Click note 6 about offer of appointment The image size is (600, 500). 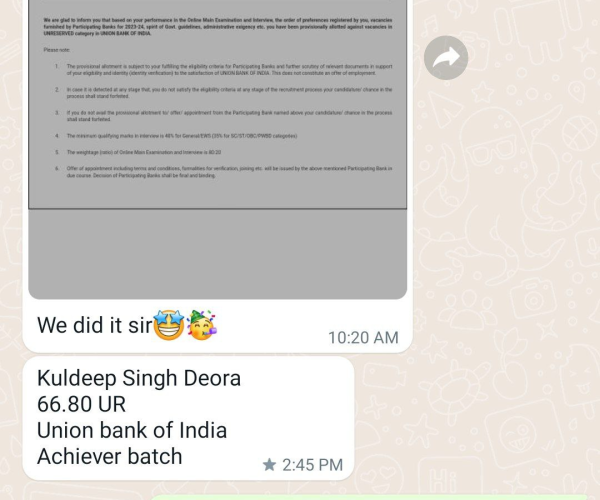pos(224,172)
